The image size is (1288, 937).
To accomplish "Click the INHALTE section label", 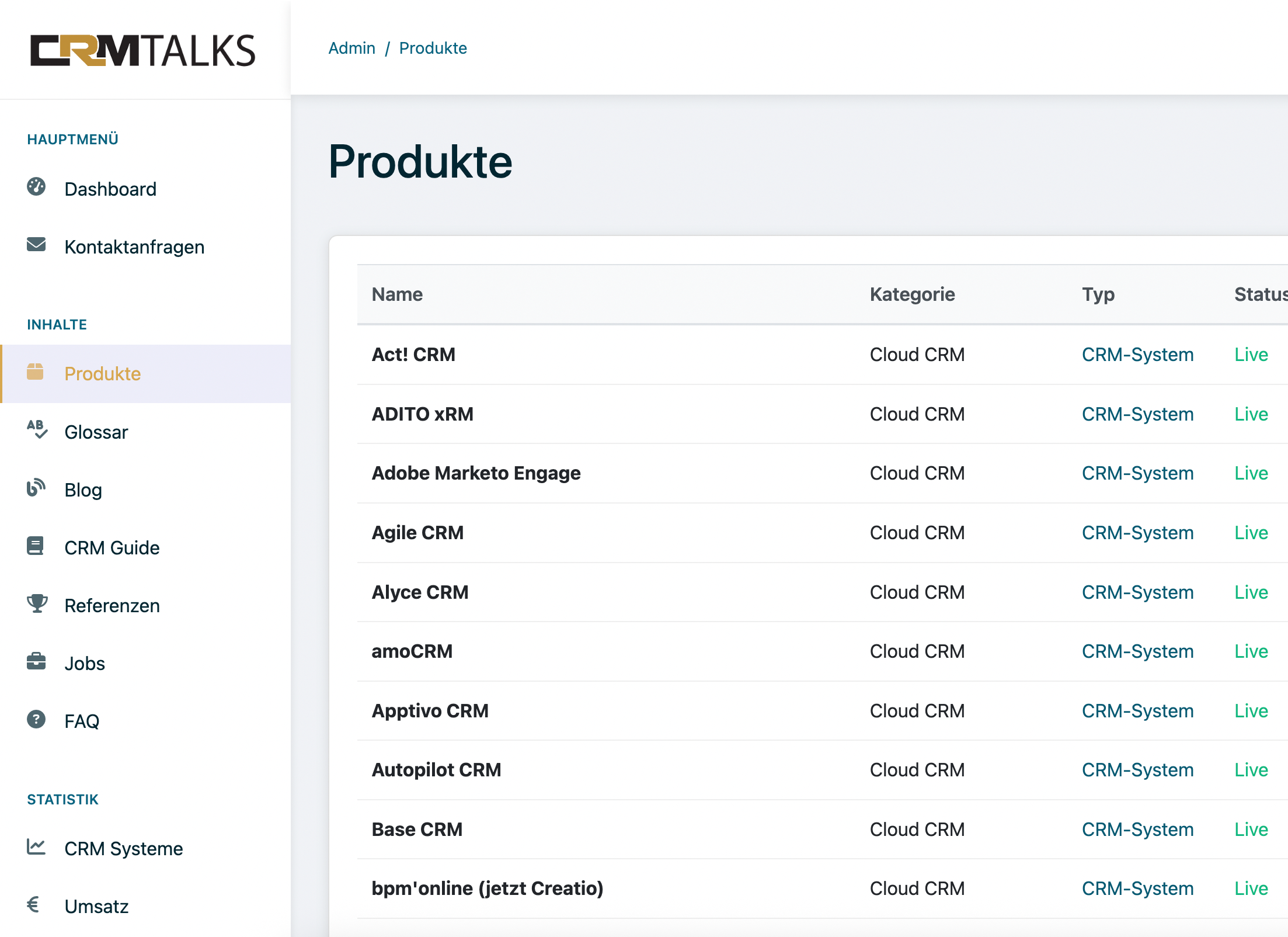I will (57, 325).
